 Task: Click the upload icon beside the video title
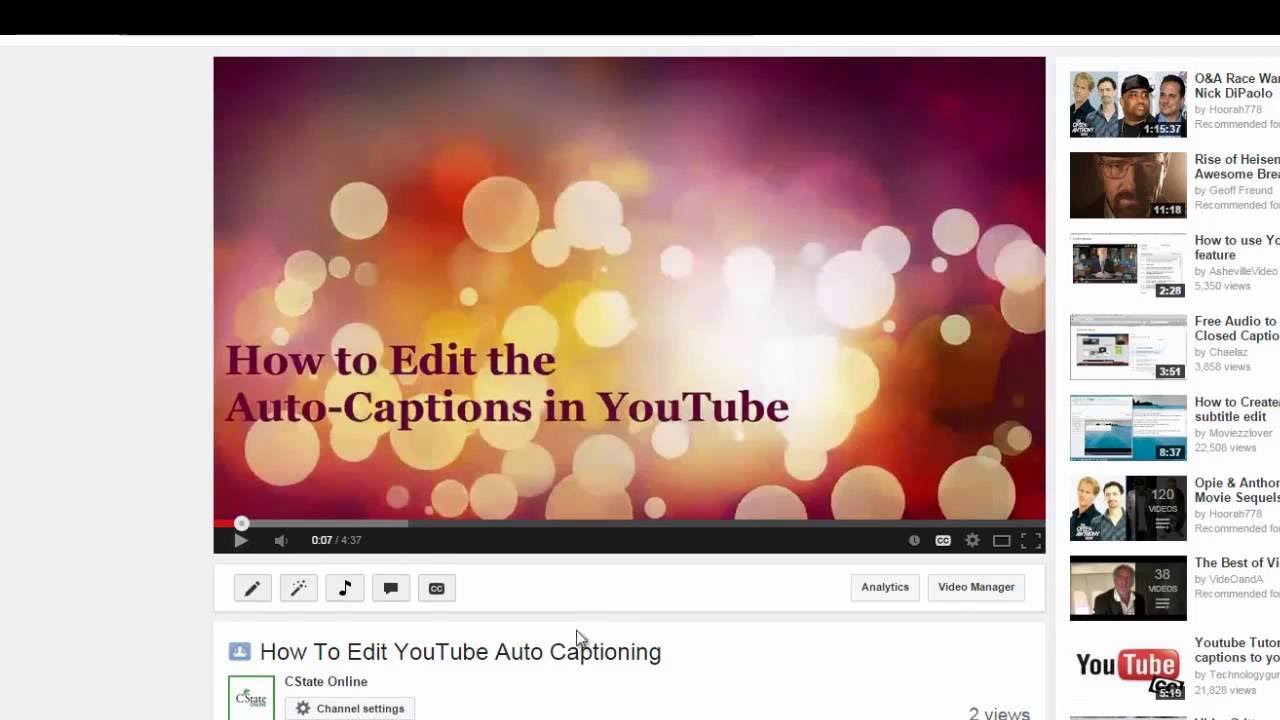pos(239,652)
